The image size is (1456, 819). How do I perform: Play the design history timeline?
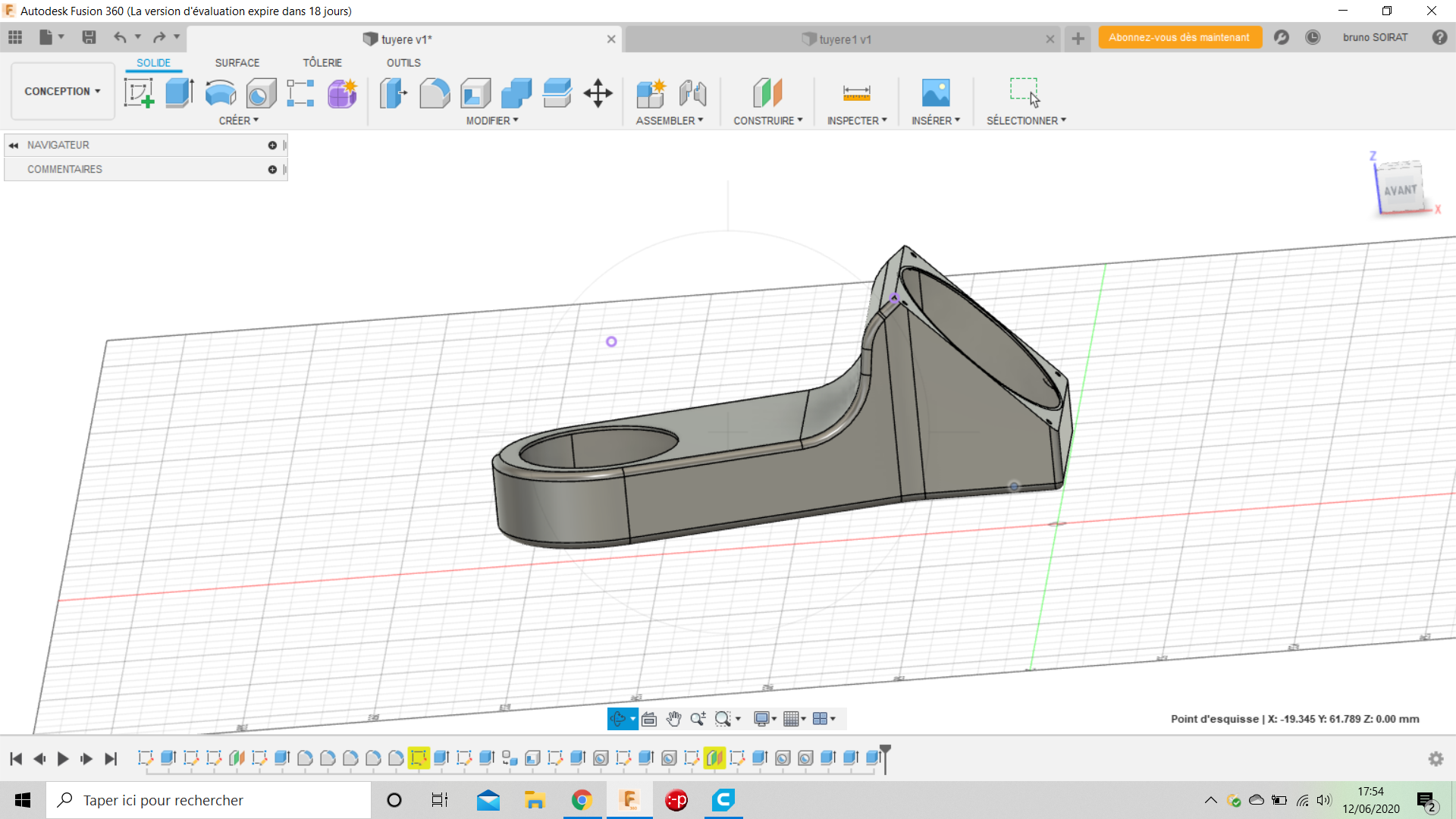[63, 758]
